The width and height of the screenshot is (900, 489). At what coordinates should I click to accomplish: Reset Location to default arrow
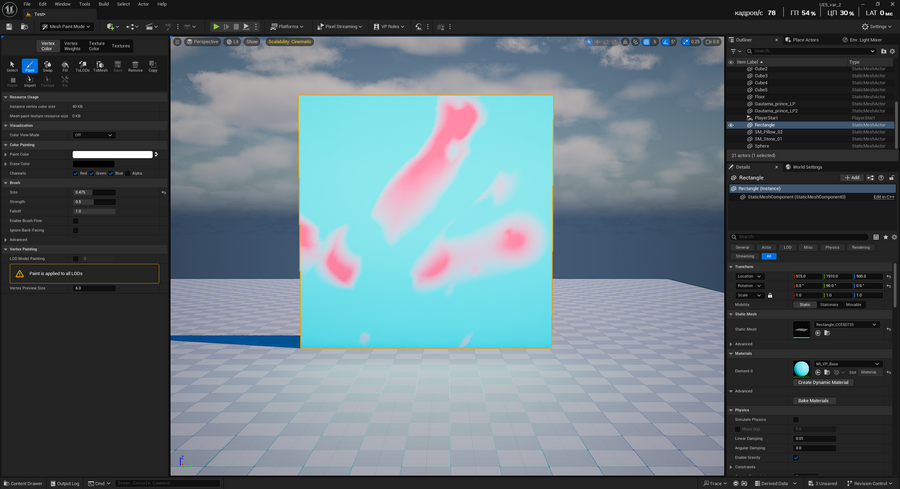point(889,277)
